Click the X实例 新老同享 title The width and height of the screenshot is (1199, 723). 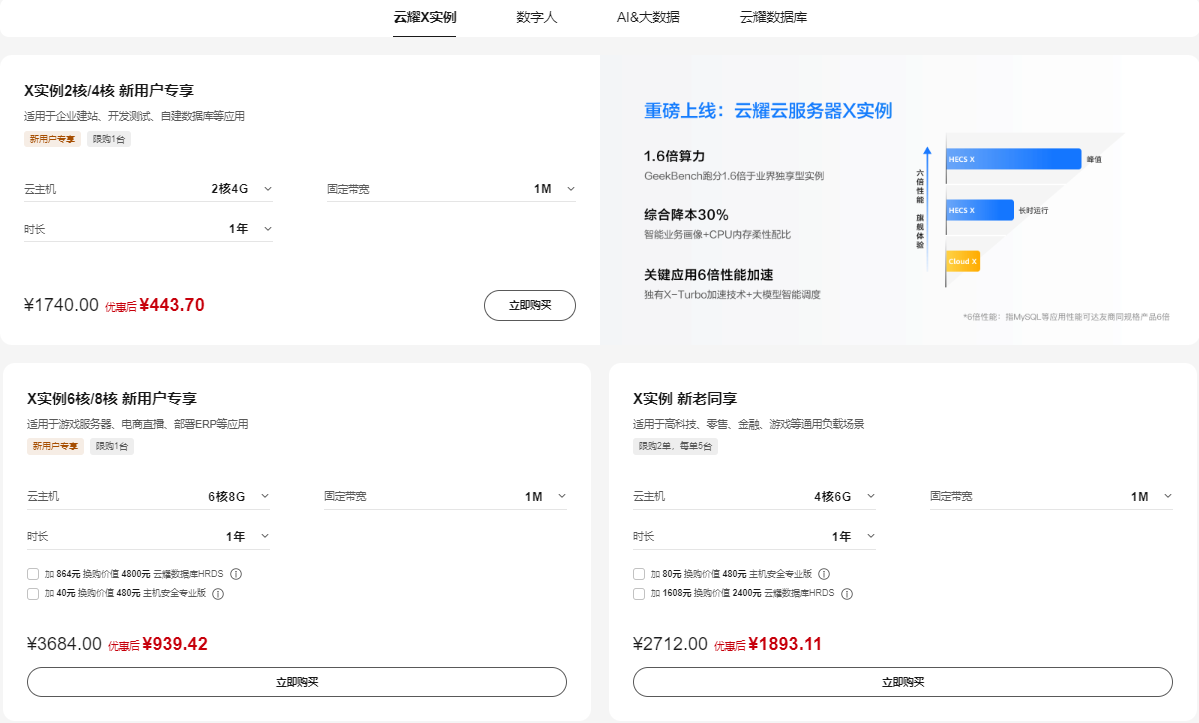coord(685,399)
